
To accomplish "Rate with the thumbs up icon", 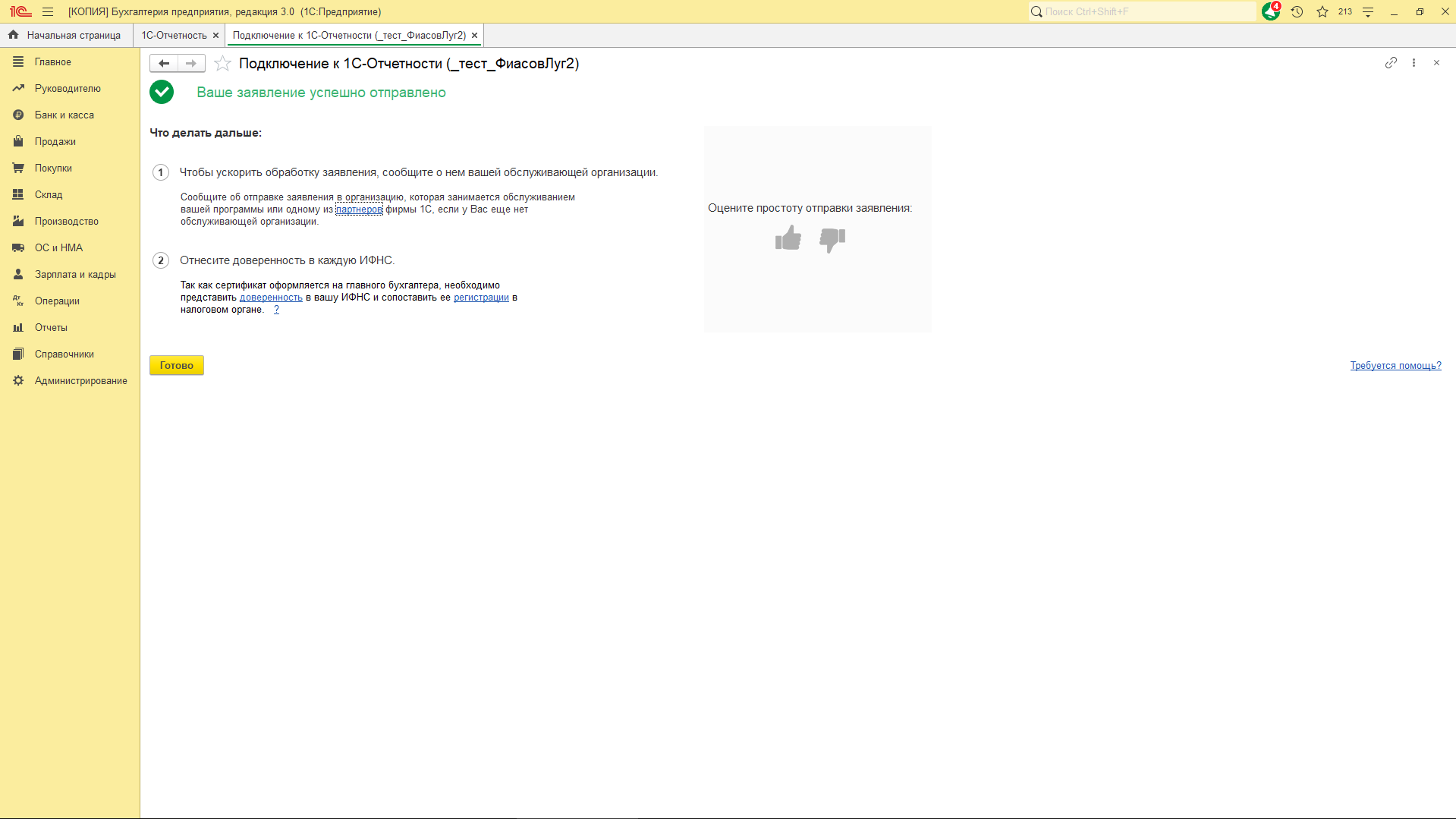I will coord(788,238).
